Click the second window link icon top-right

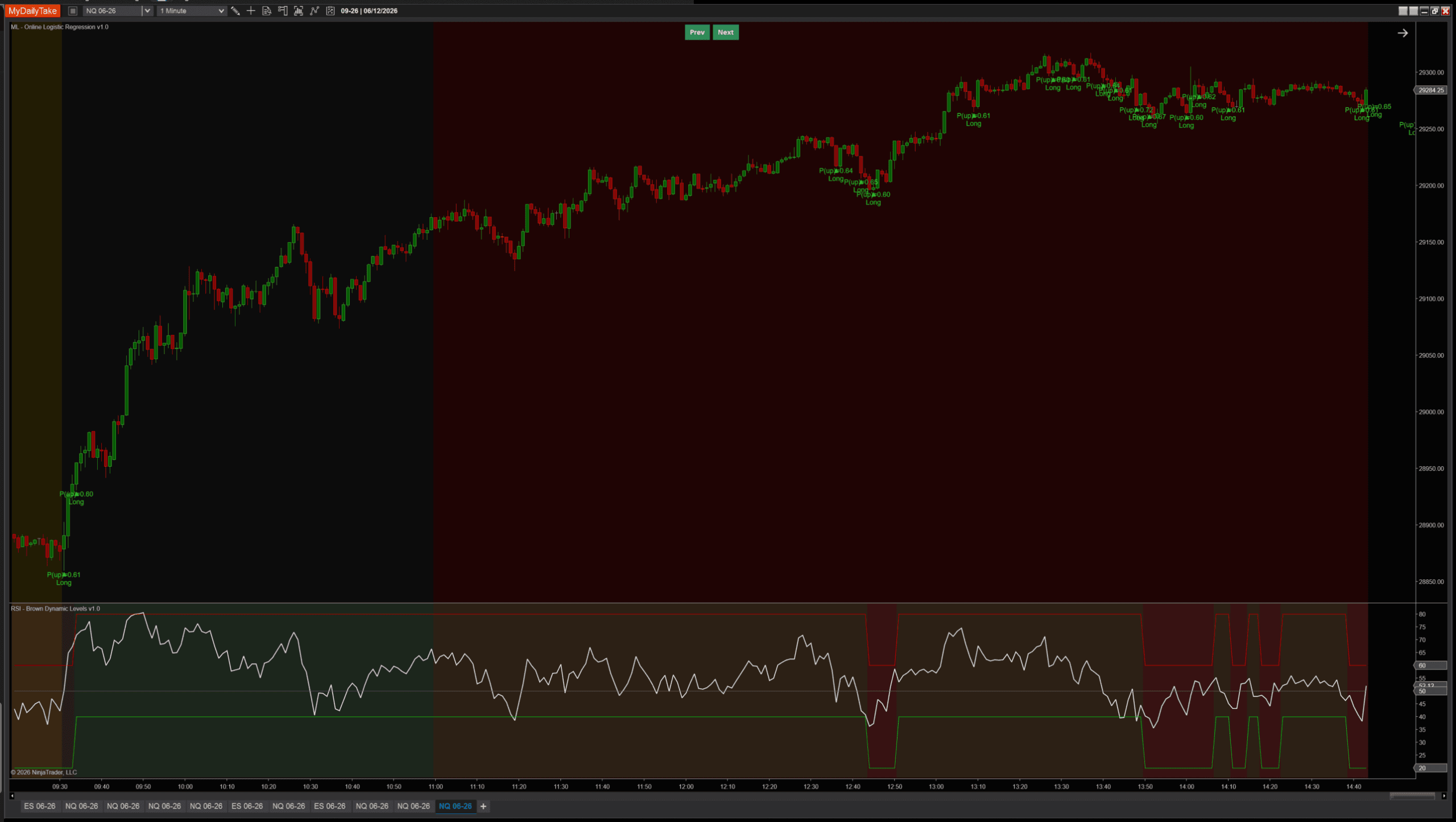1413,11
